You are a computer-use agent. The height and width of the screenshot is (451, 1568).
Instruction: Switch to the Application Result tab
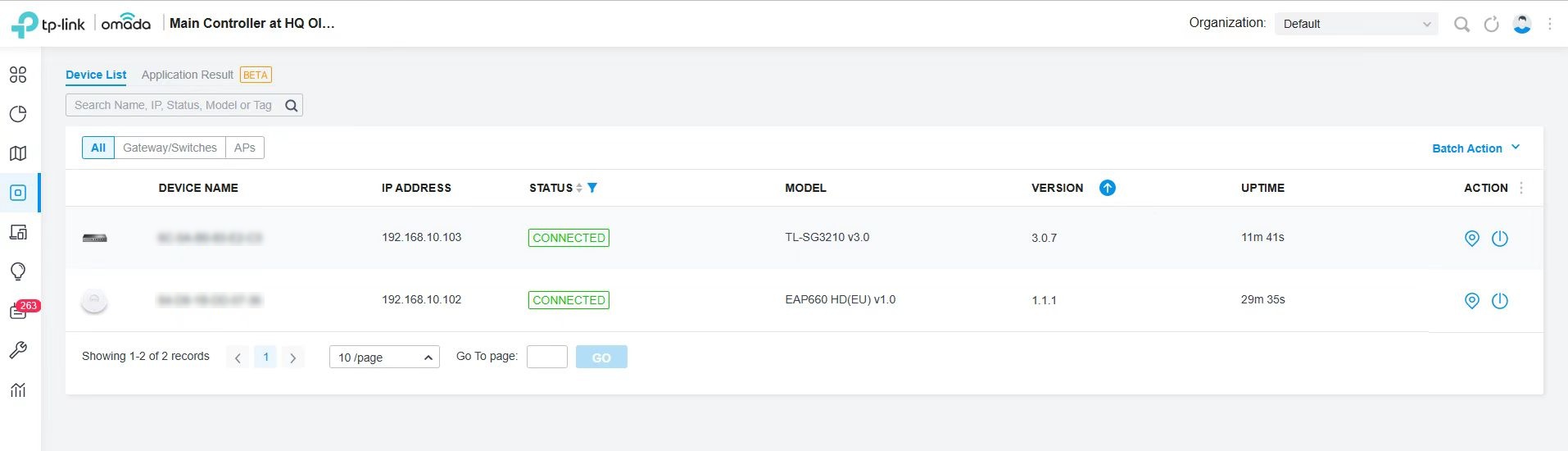coord(188,75)
